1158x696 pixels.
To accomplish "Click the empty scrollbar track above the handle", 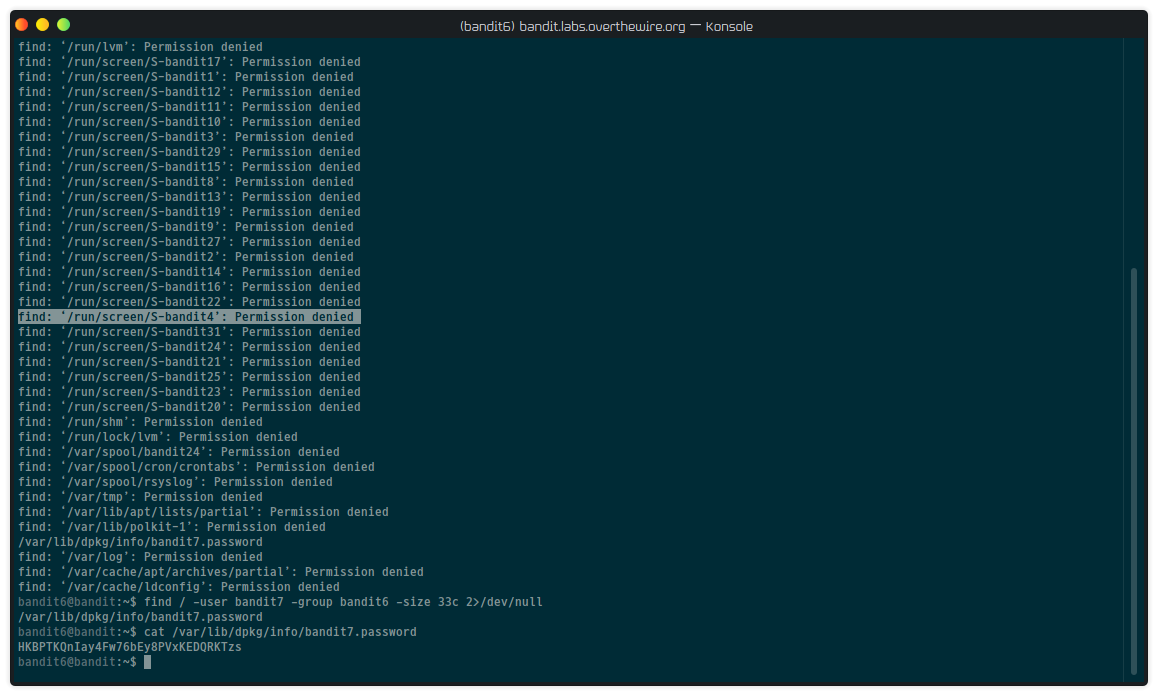I will (1132, 150).
